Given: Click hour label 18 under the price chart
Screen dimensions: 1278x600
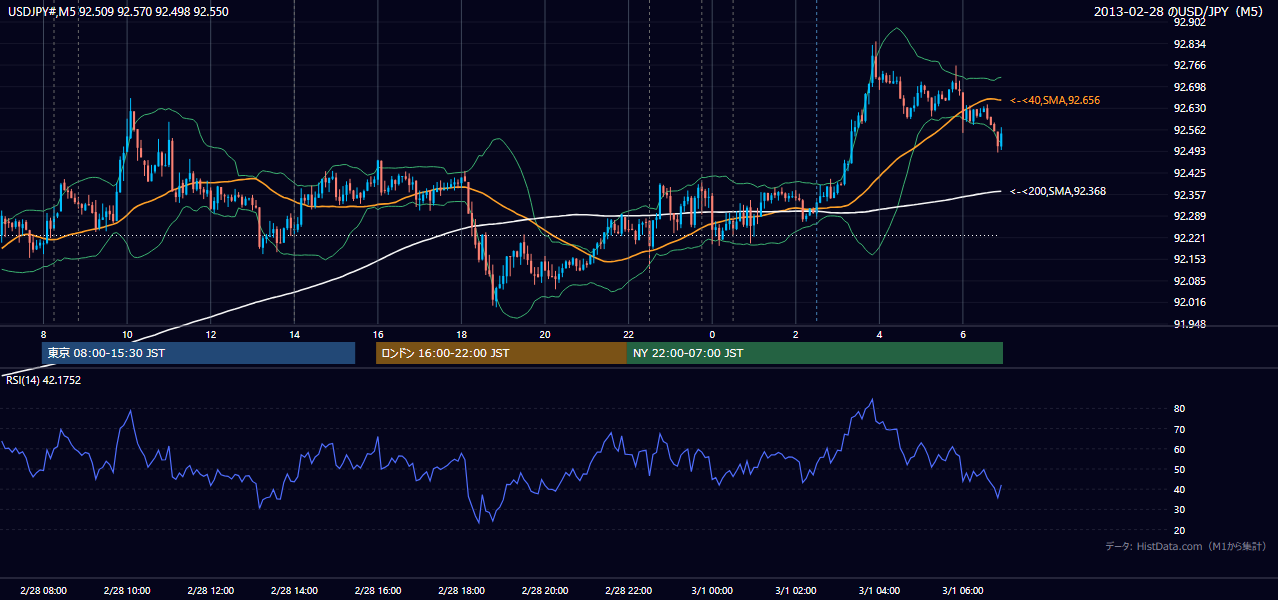Looking at the screenshot, I should pyautogui.click(x=461, y=334).
